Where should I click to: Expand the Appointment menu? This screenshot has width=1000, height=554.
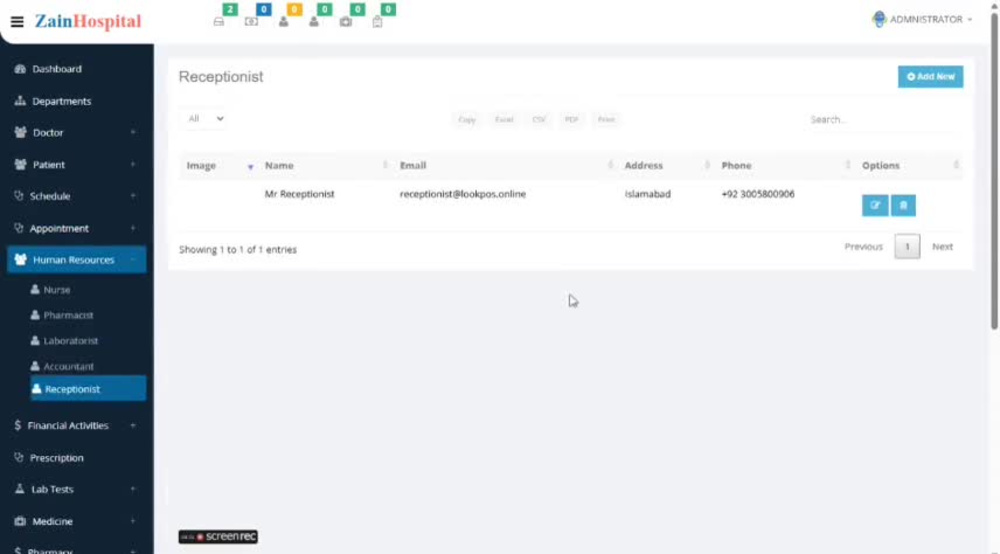[77, 228]
